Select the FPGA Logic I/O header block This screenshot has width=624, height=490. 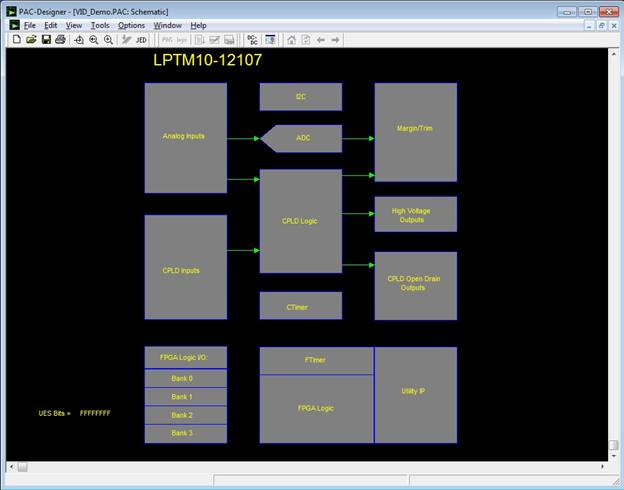click(x=186, y=357)
